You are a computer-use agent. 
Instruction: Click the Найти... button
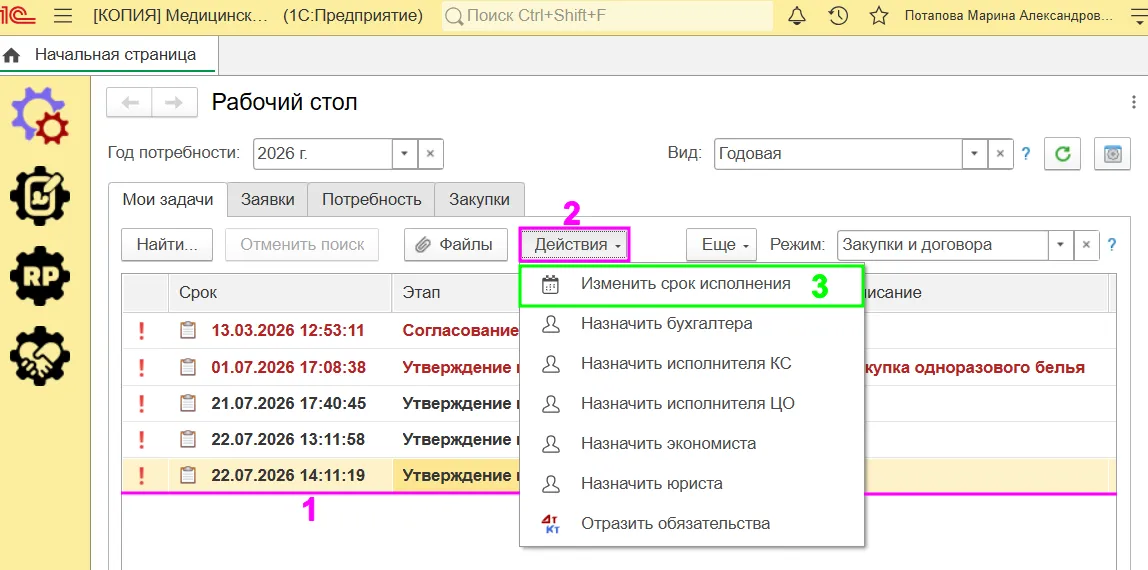tap(167, 244)
